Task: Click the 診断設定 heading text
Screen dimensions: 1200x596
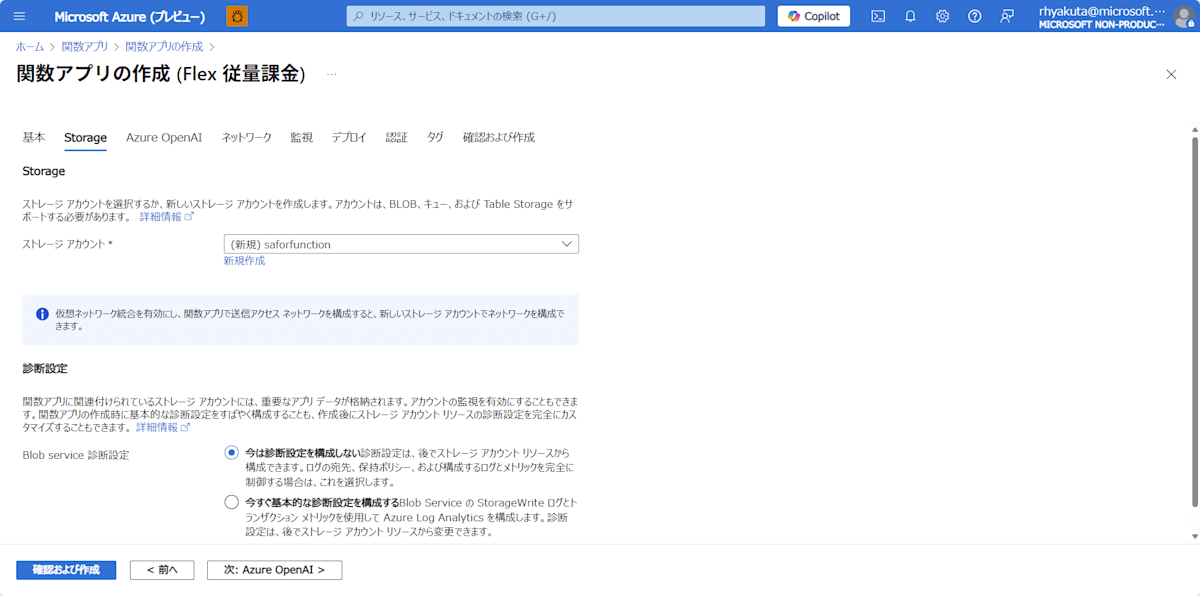Action: pyautogui.click(x=45, y=369)
